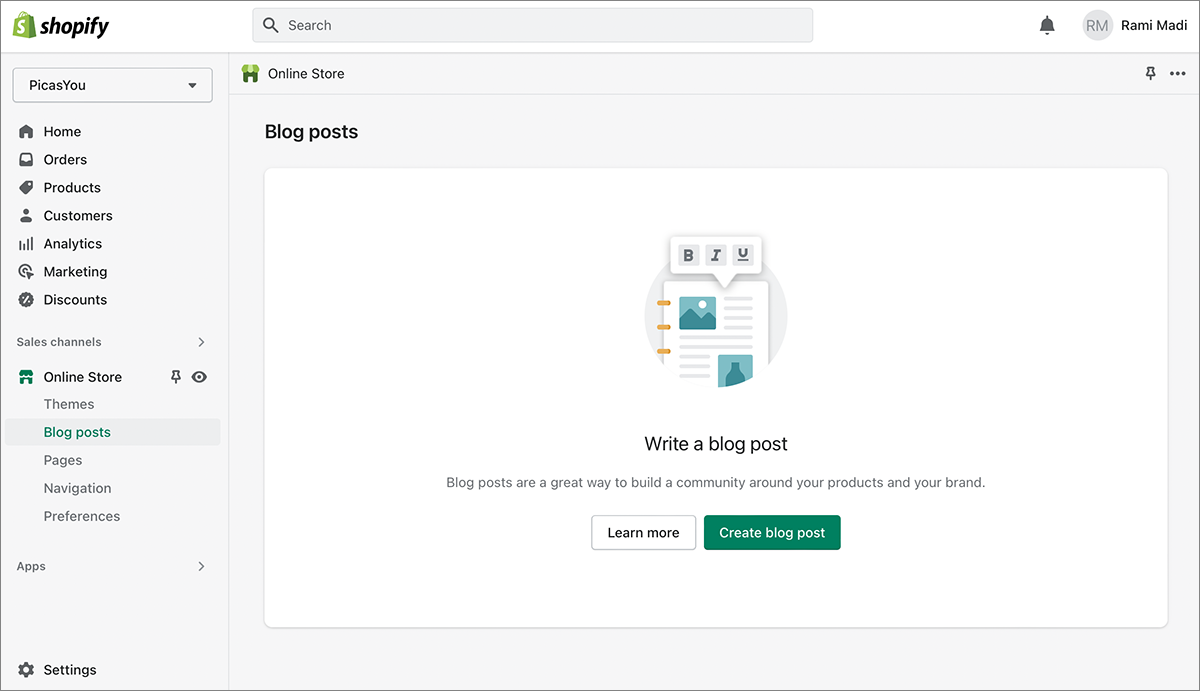Open the Navigation menu item
The image size is (1200, 691).
(x=77, y=487)
